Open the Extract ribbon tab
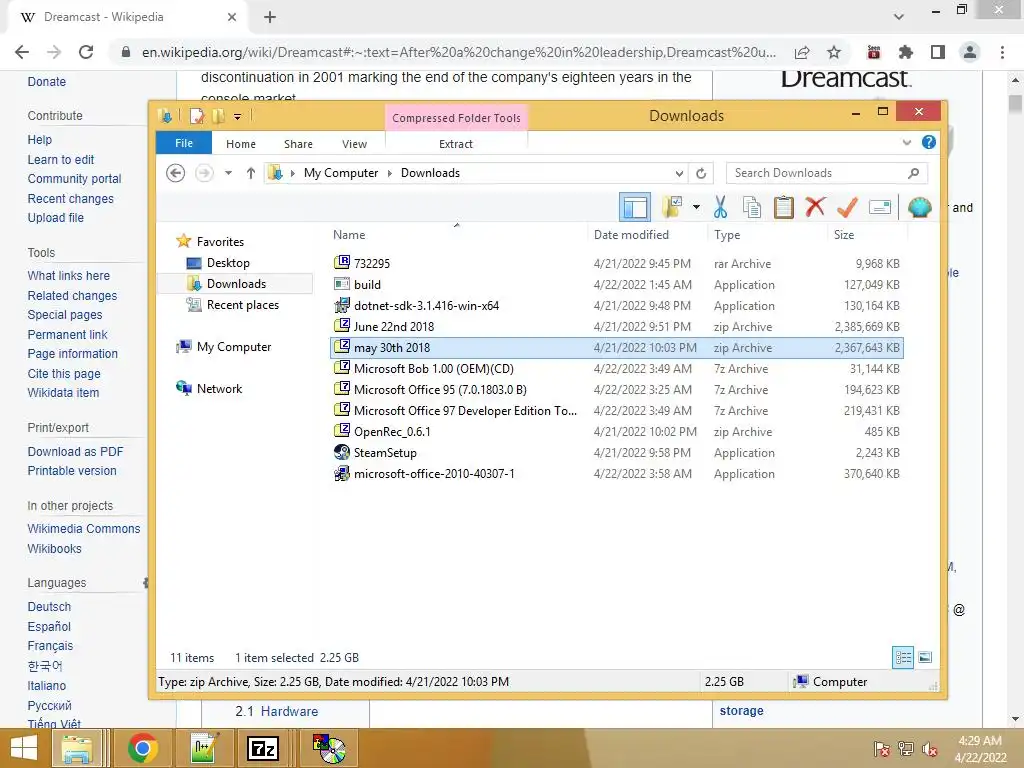This screenshot has height=768, width=1024. [x=455, y=144]
